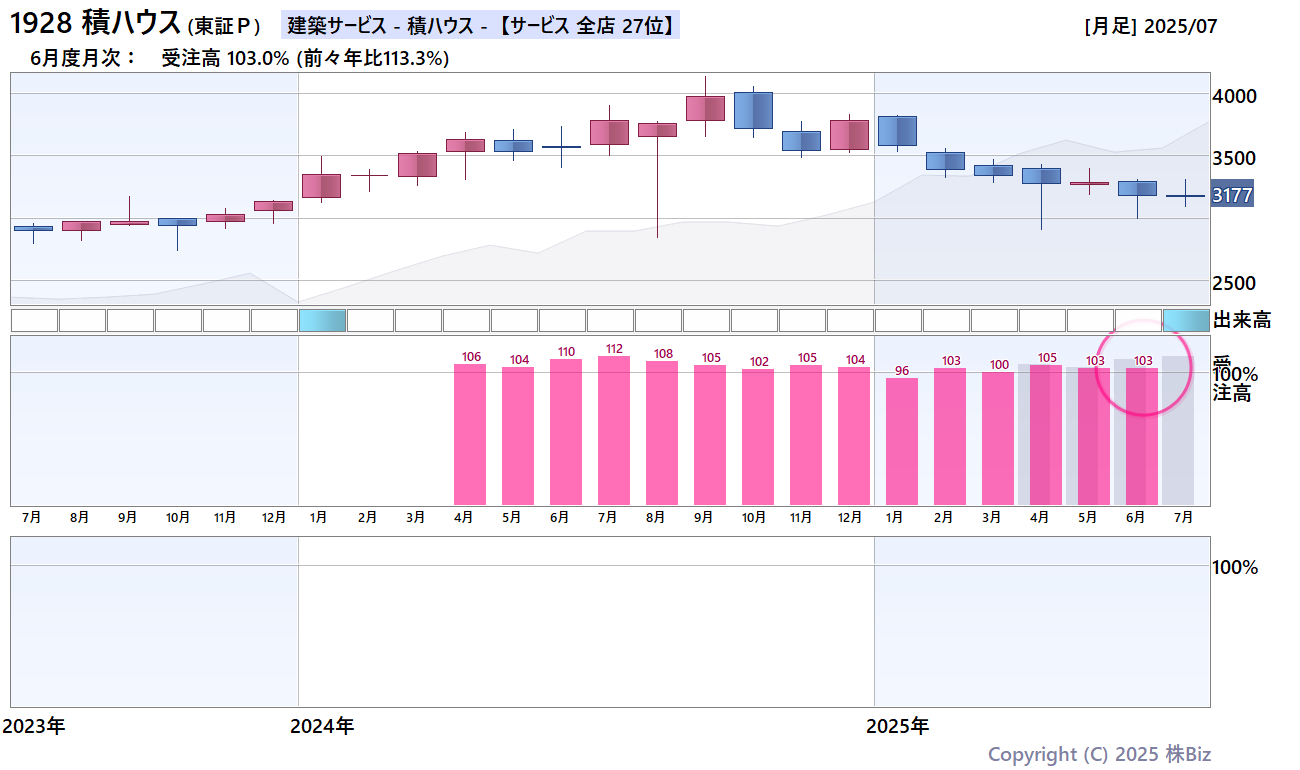Click the tall blue October 2024 candlestick
Image resolution: width=1300 pixels, height=770 pixels.
tap(753, 110)
